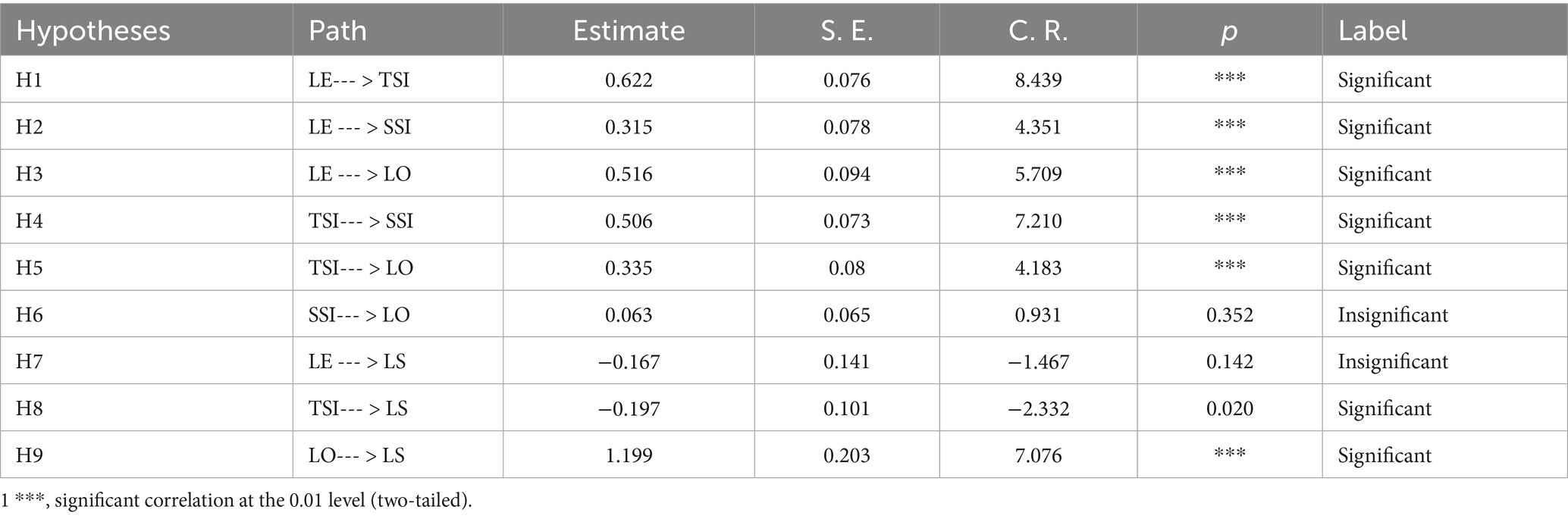Viewport: 1568px width, 519px height.
Task: Select the LE ---> SSI path cell
Action: tap(359, 127)
